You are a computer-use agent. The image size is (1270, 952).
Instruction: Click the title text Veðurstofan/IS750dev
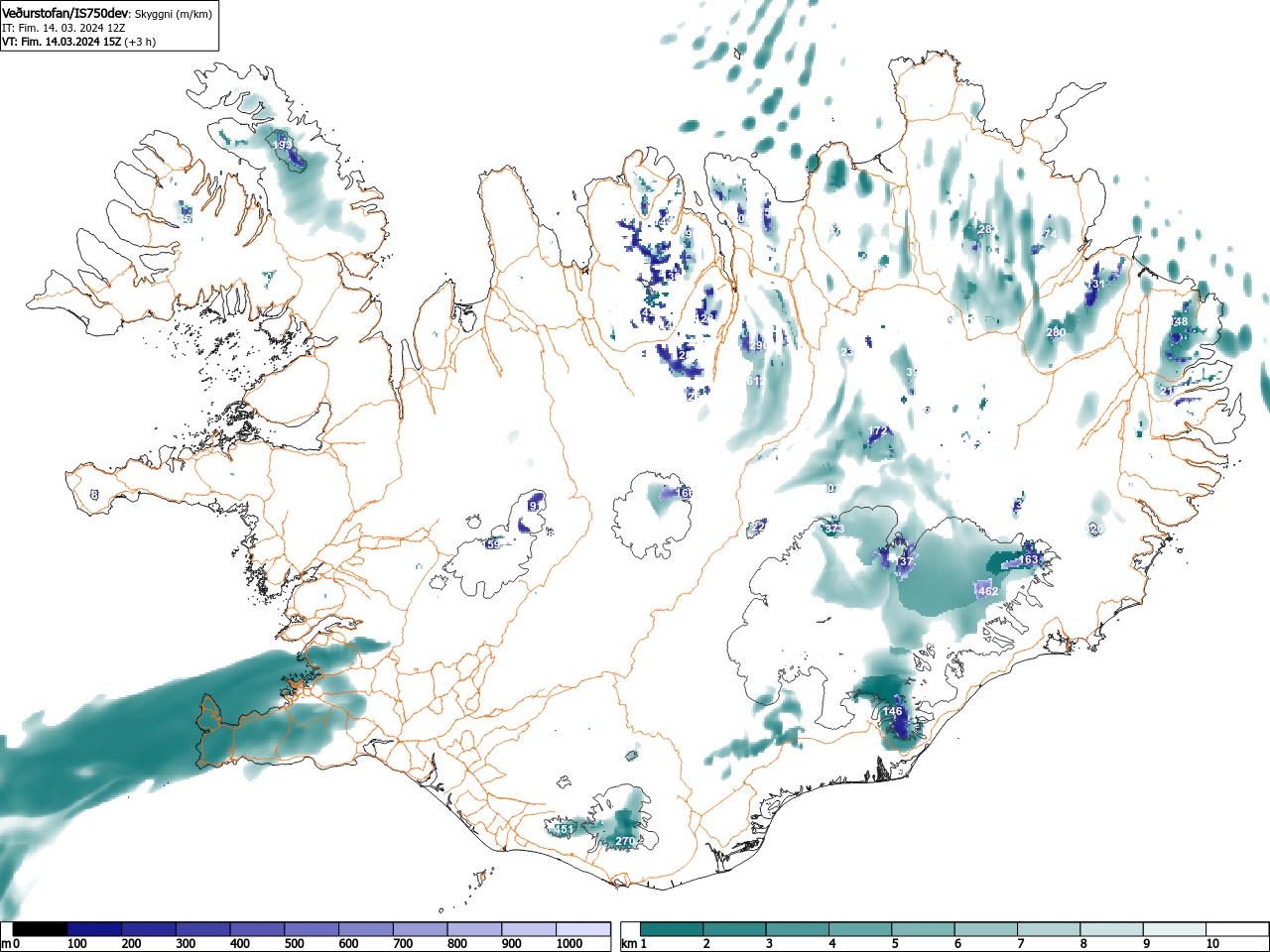point(65,13)
